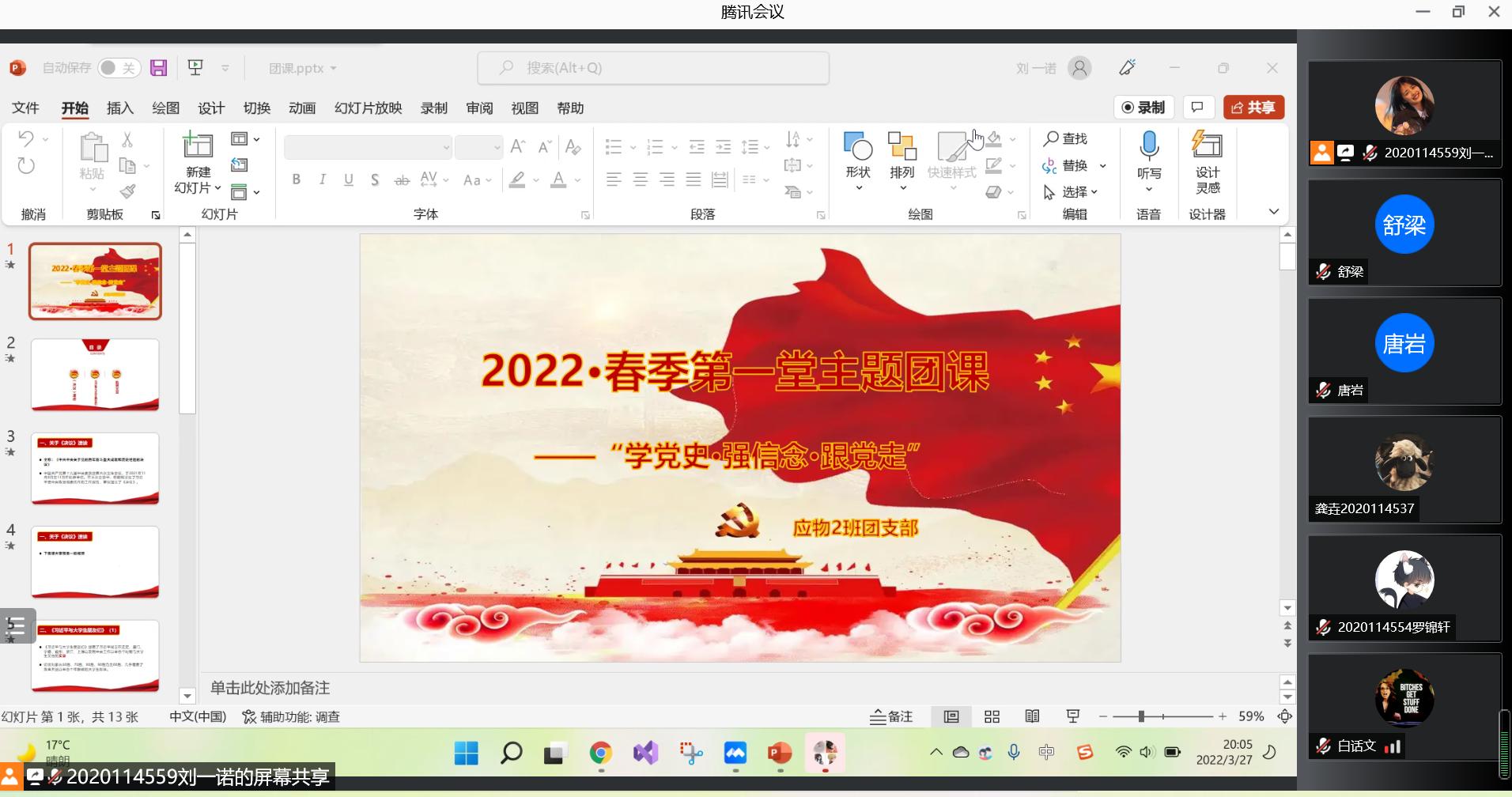
Task: Open the font name dropdown
Action: (446, 147)
